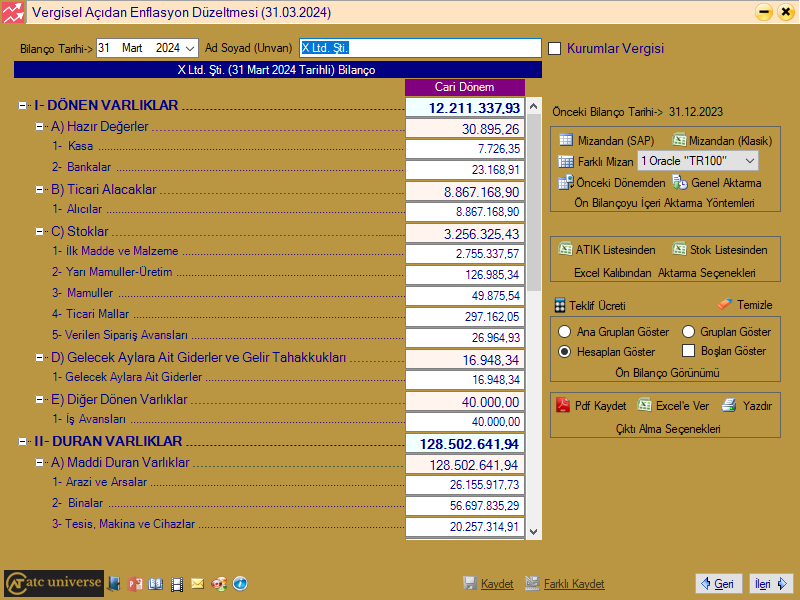This screenshot has width=800, height=600.
Task: Click the Excel'e Ver icon
Action: [x=644, y=405]
